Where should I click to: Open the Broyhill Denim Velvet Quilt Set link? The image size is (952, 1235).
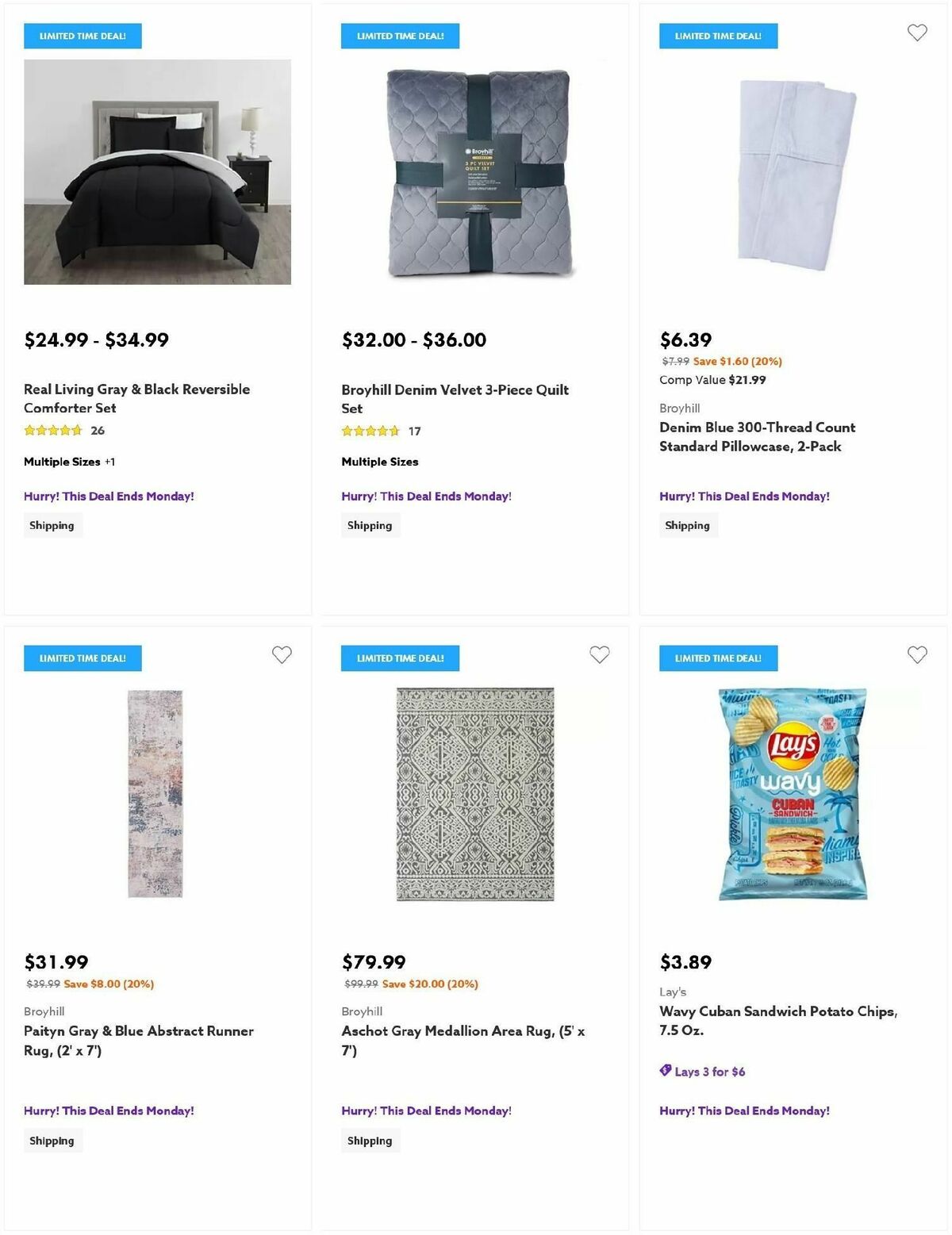tap(455, 399)
